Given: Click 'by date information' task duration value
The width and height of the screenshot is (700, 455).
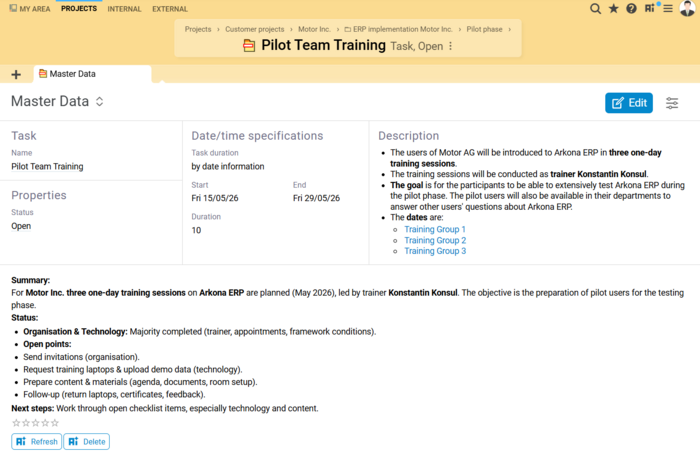Looking at the screenshot, I should [228, 167].
